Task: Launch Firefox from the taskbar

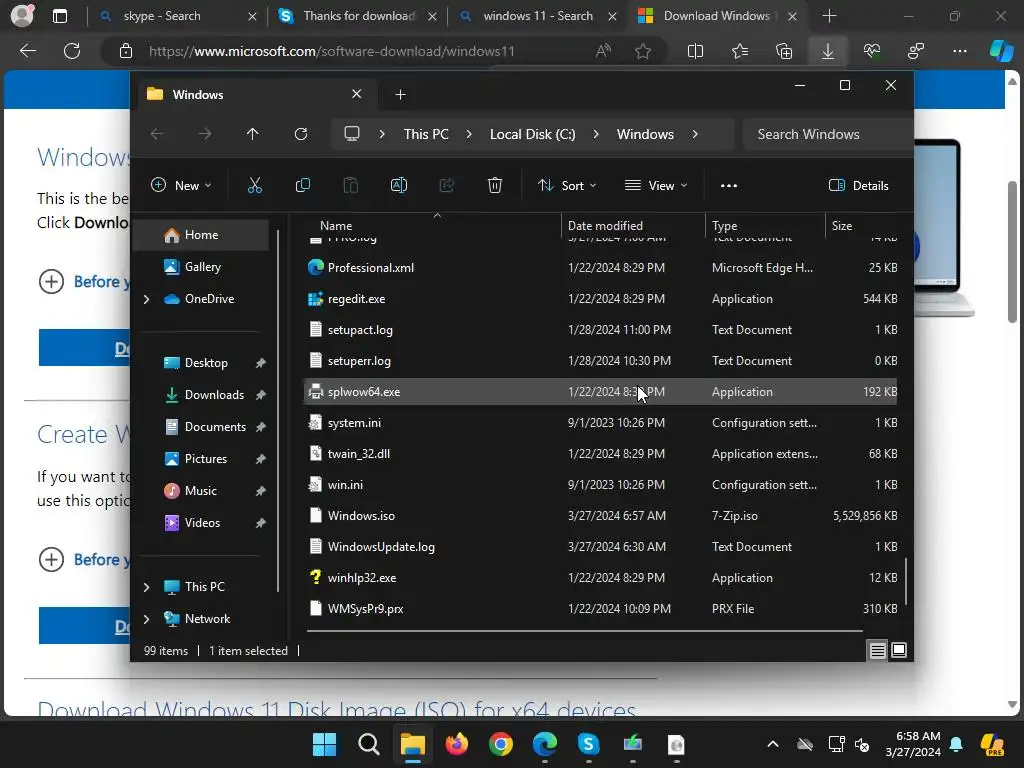Action: [456, 744]
